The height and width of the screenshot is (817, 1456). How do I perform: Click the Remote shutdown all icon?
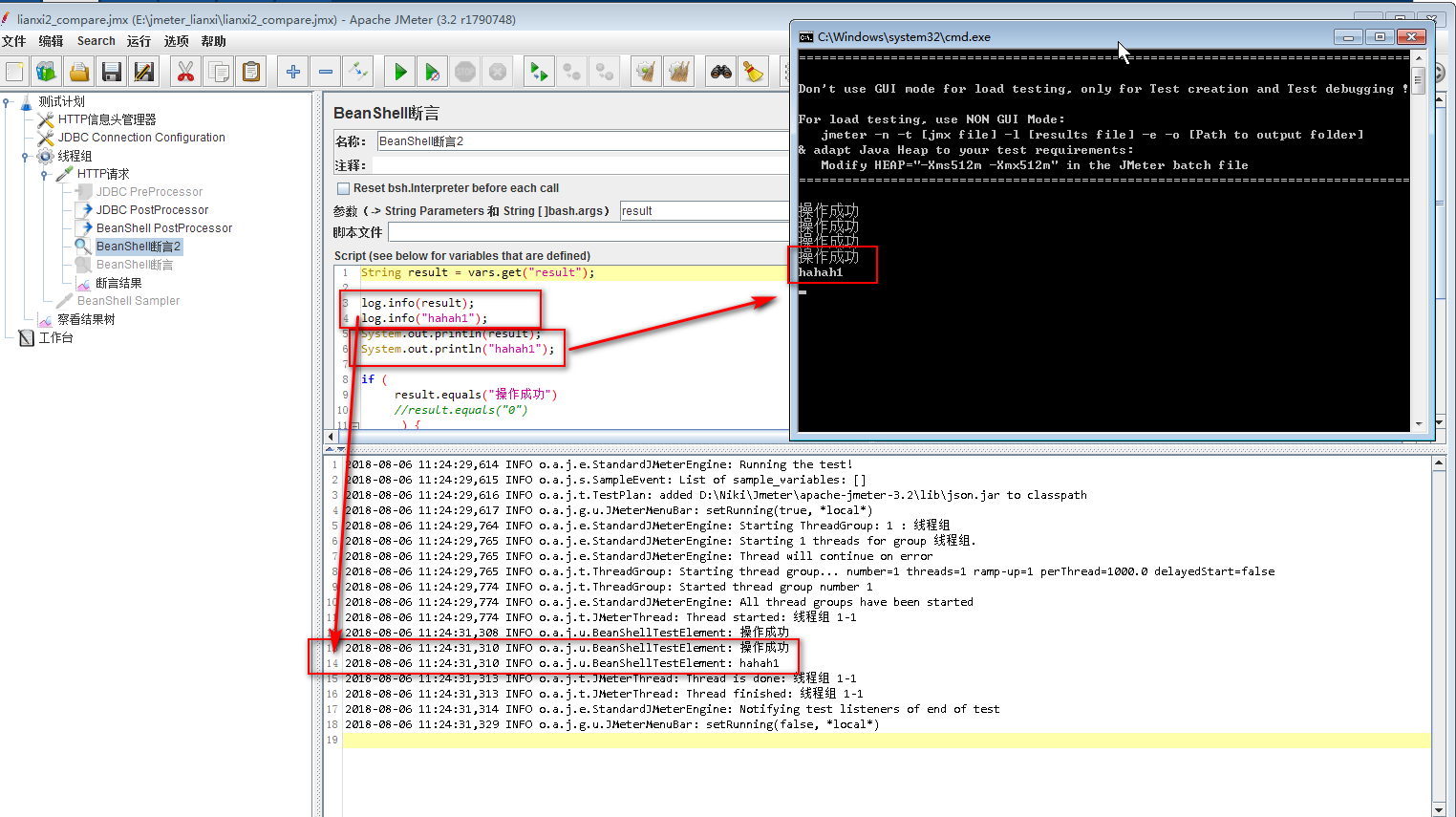605,72
